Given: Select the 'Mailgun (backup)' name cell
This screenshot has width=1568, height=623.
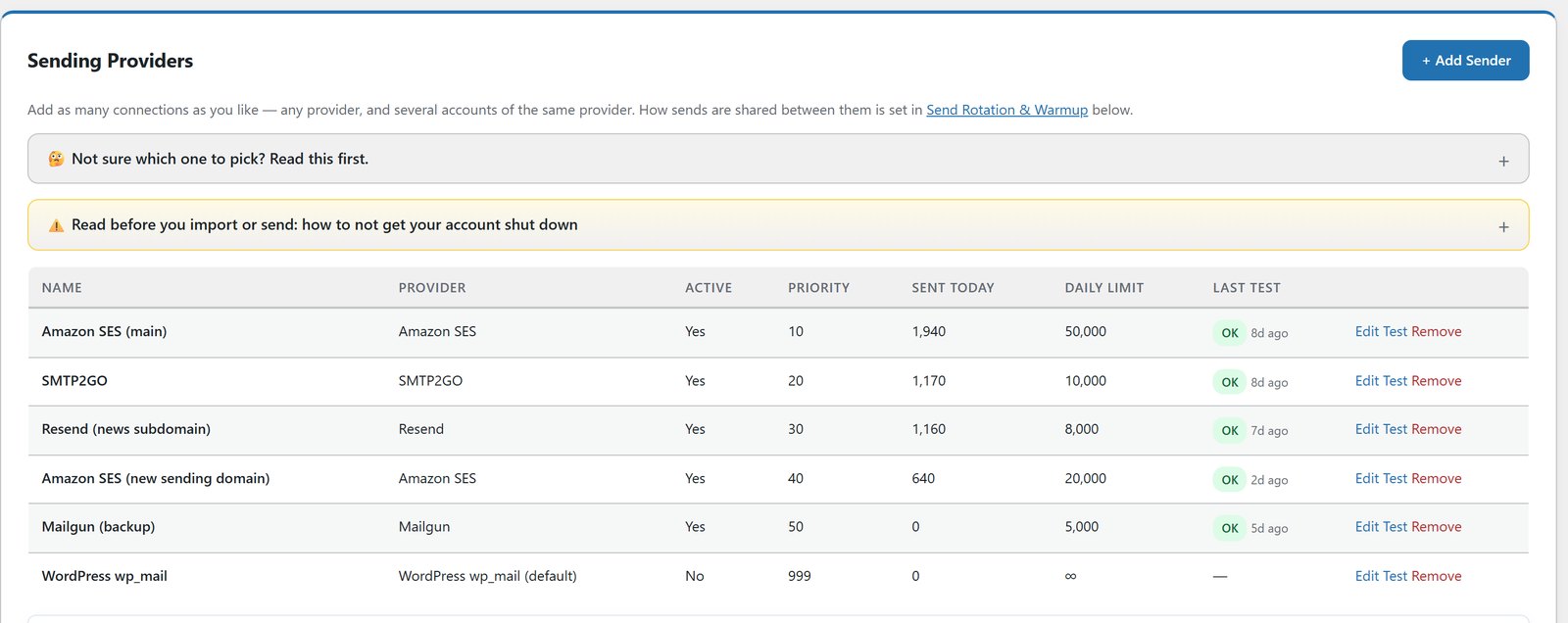Looking at the screenshot, I should tap(98, 527).
